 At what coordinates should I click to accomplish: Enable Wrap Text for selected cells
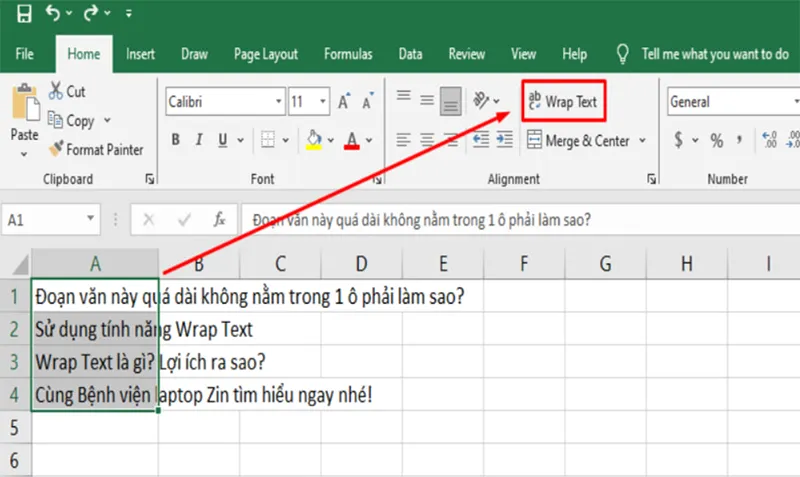tap(565, 102)
